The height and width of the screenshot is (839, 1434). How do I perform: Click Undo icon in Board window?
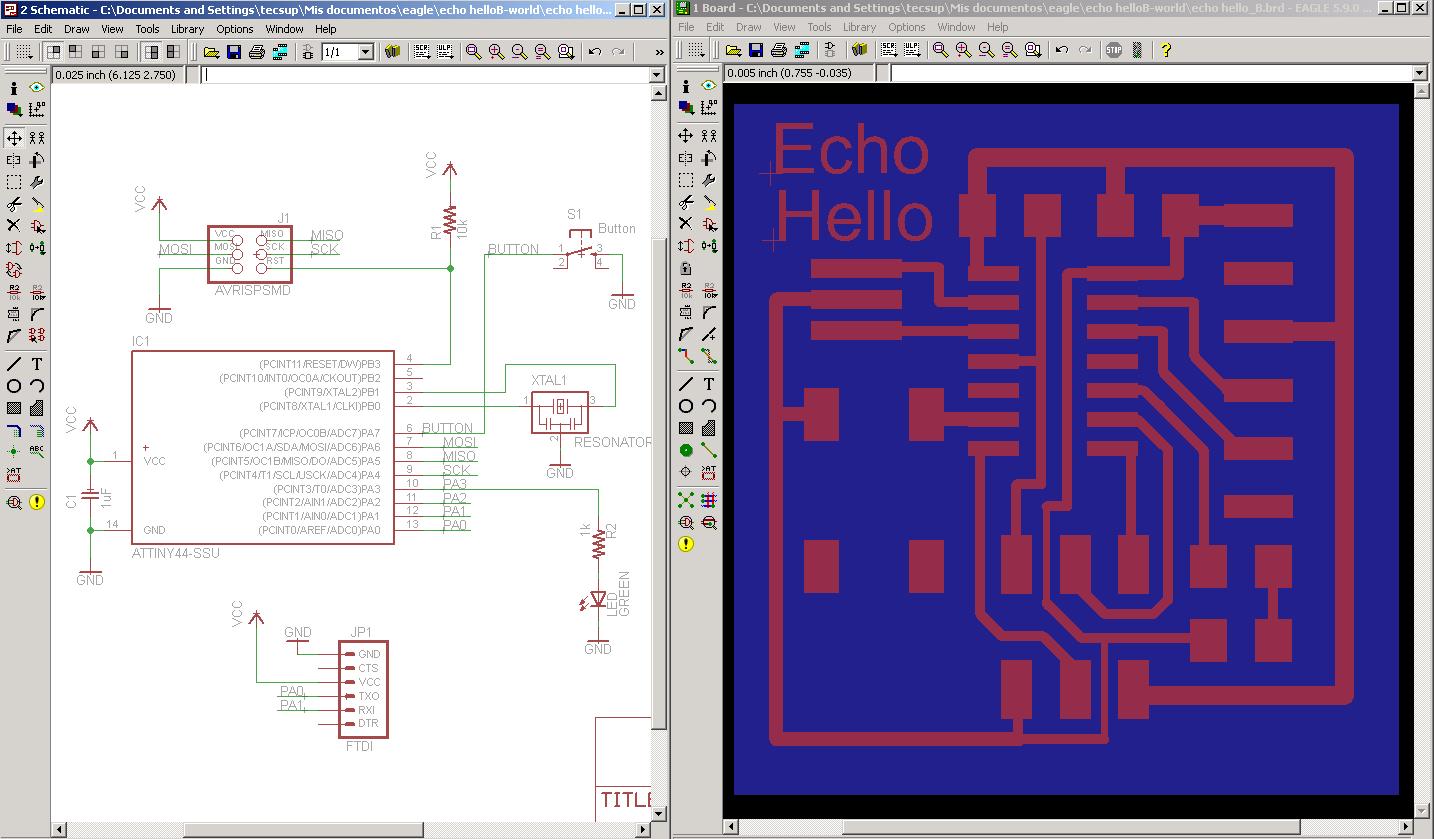[x=1062, y=50]
